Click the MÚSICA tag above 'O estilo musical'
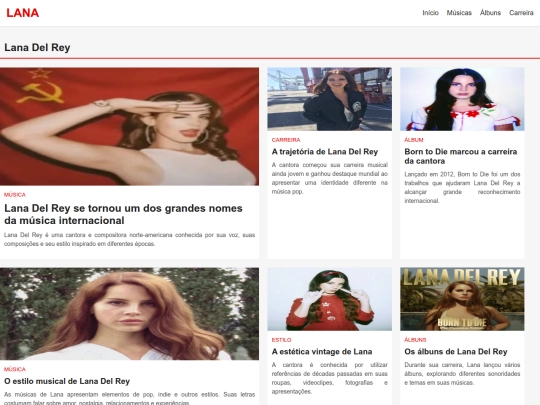Screen dimensions: 540x405 tap(15, 369)
